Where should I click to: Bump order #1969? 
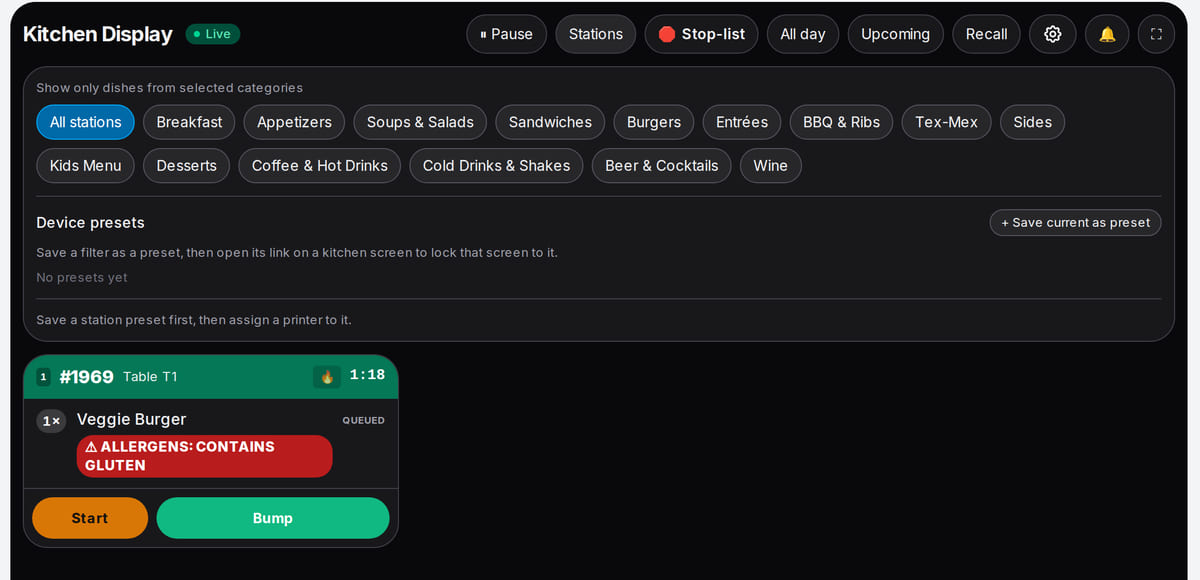click(x=273, y=518)
